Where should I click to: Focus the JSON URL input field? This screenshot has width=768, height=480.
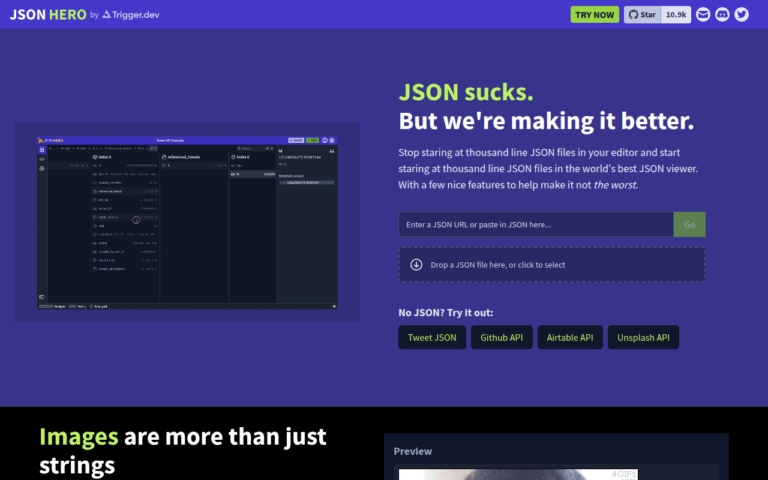tap(536, 224)
